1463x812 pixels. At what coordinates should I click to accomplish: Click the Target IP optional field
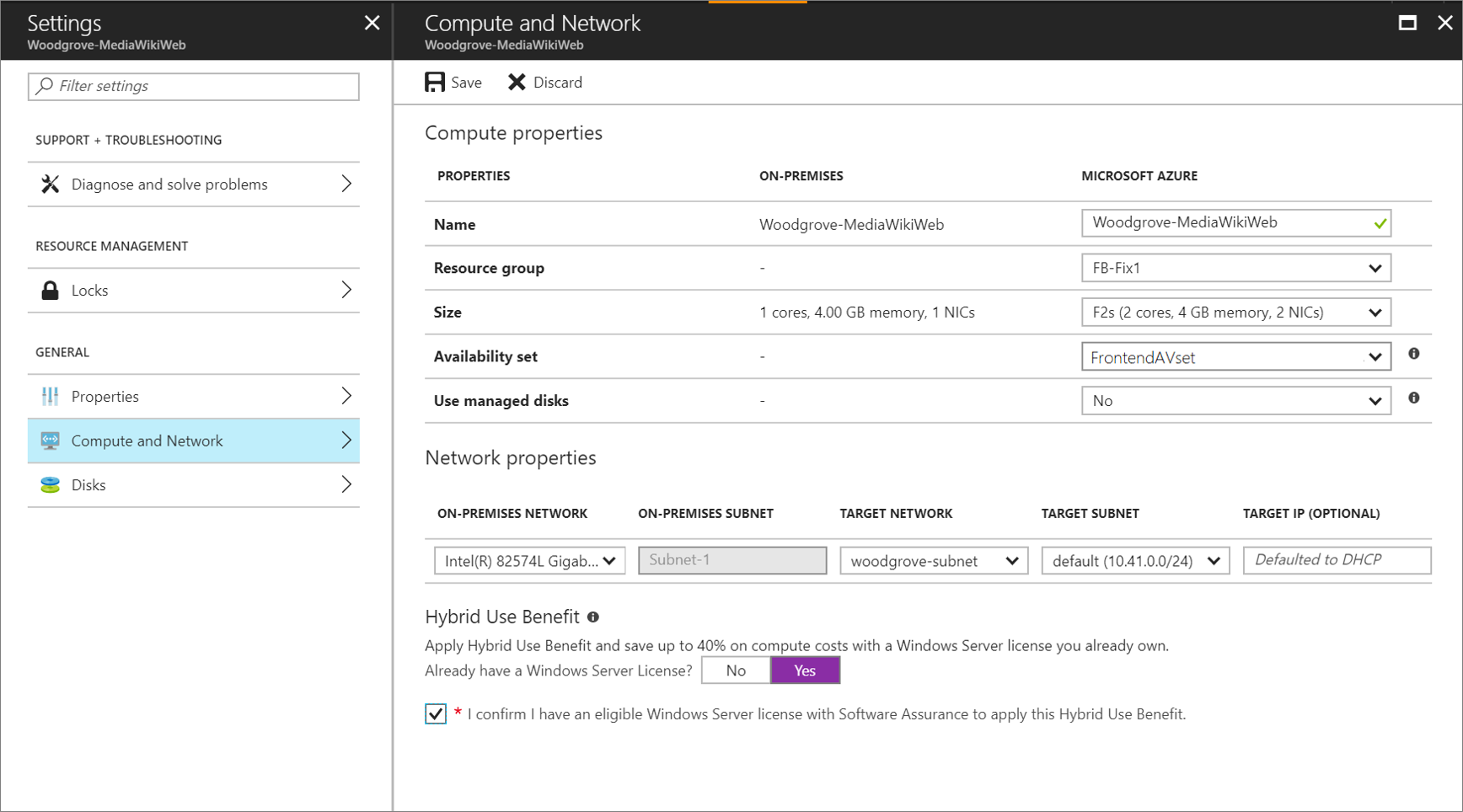[x=1337, y=560]
